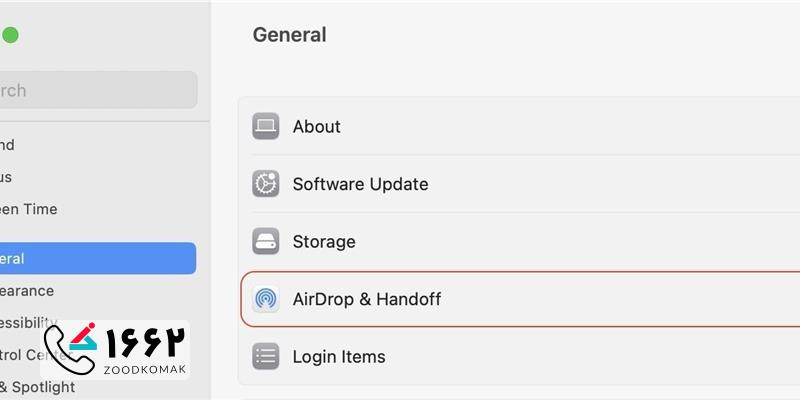Click the About laptop icon
Image resolution: width=800 pixels, height=400 pixels.
[x=266, y=127]
